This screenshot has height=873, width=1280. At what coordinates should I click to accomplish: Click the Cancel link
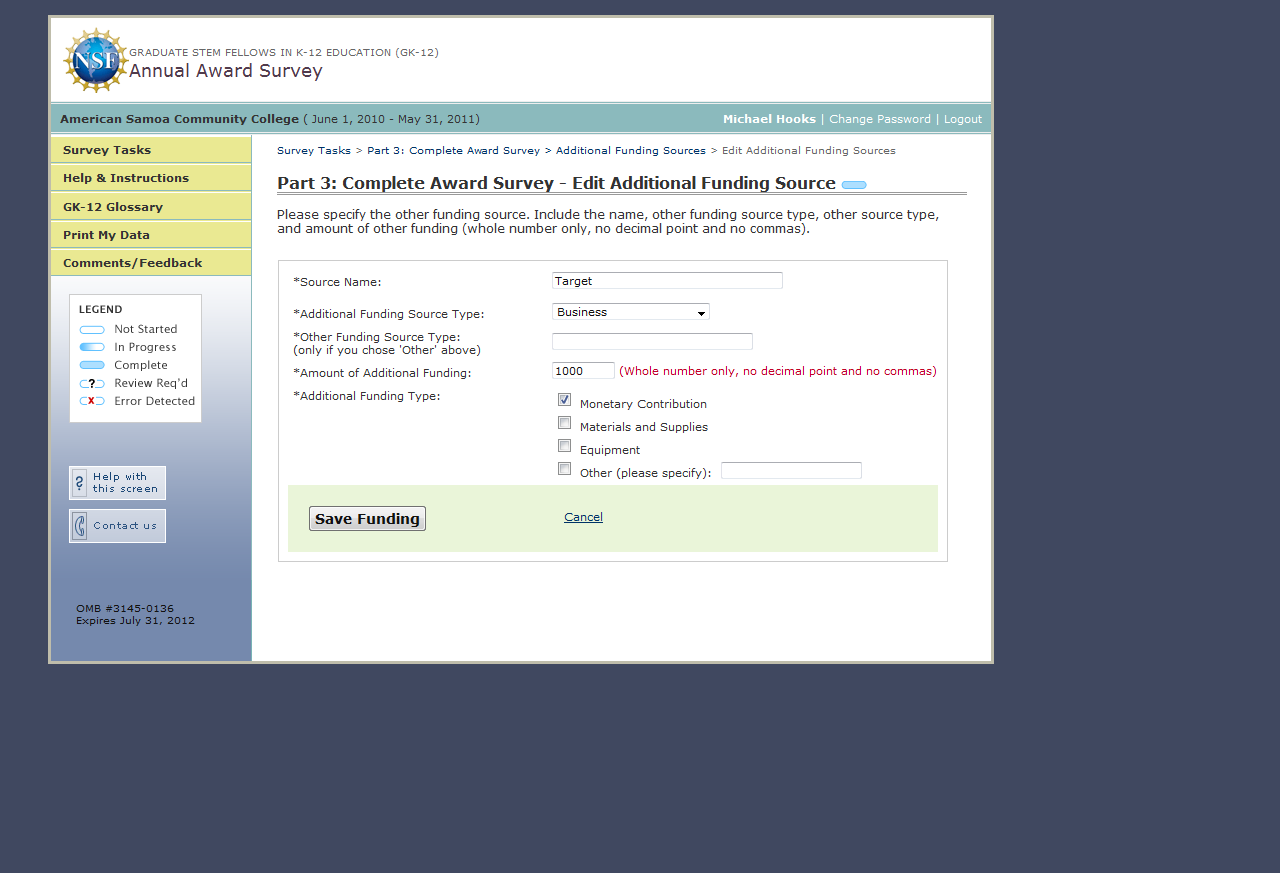click(x=583, y=517)
